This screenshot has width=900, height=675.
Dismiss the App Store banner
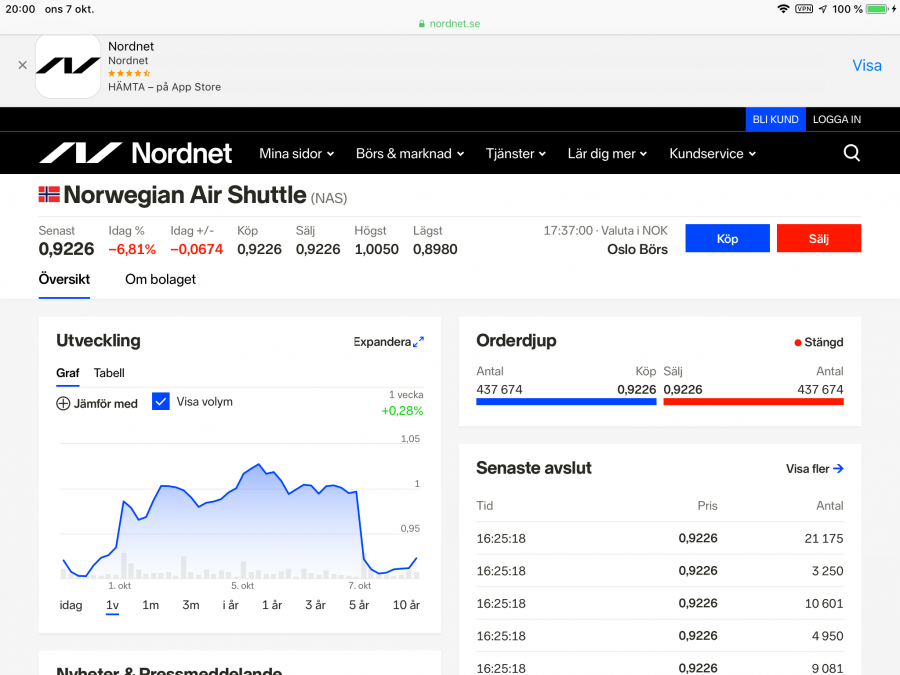click(22, 65)
